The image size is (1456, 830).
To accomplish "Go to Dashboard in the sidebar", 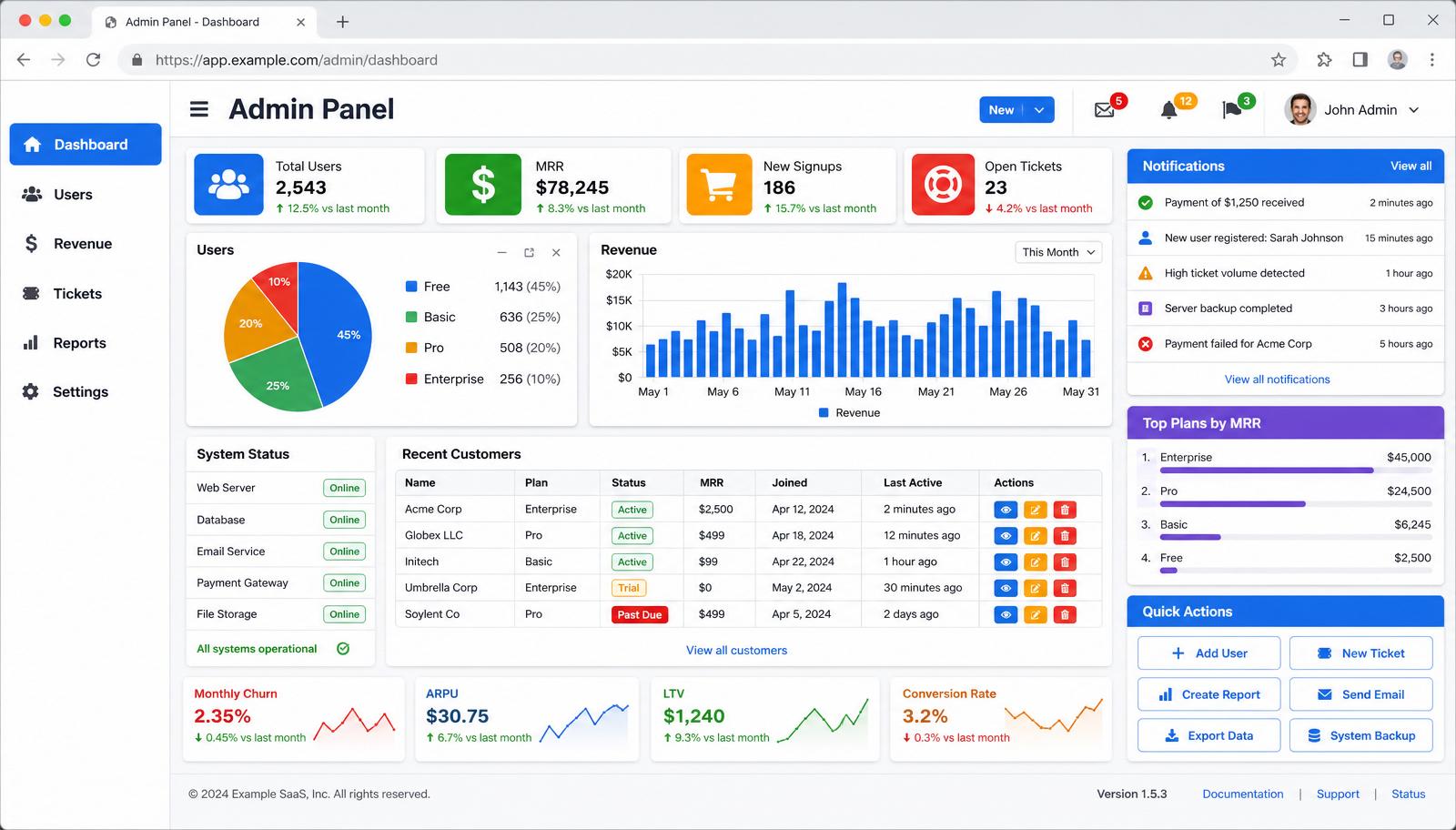I will coord(86,145).
